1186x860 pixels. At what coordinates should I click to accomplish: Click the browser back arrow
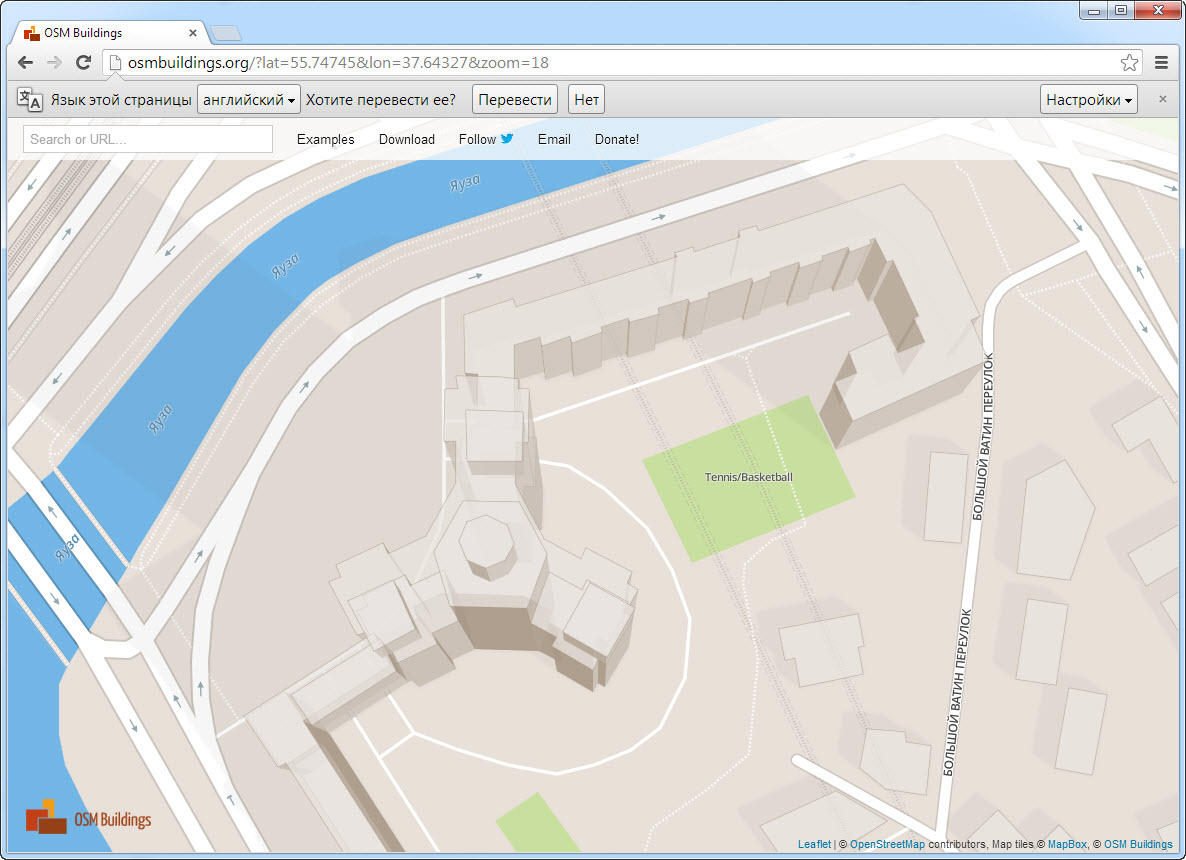26,63
